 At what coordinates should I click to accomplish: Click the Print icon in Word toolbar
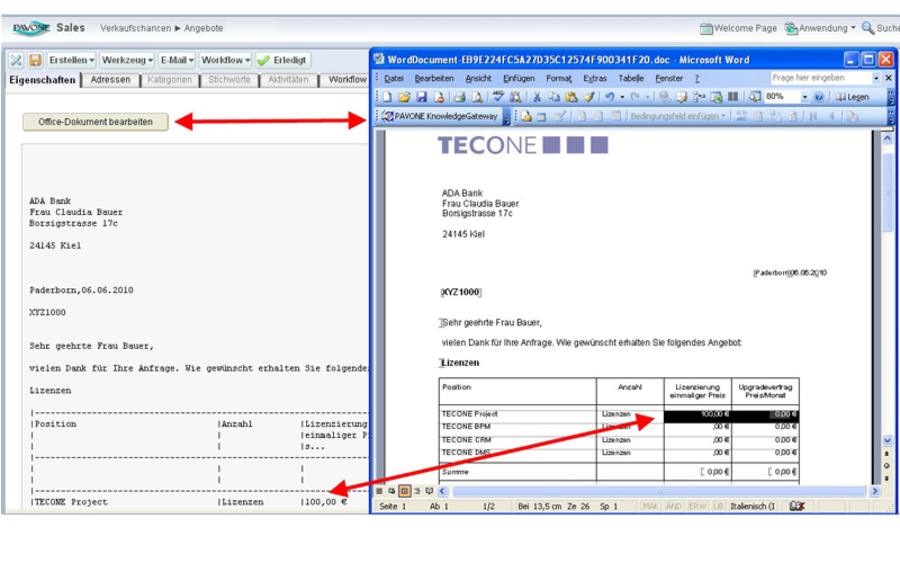point(460,97)
